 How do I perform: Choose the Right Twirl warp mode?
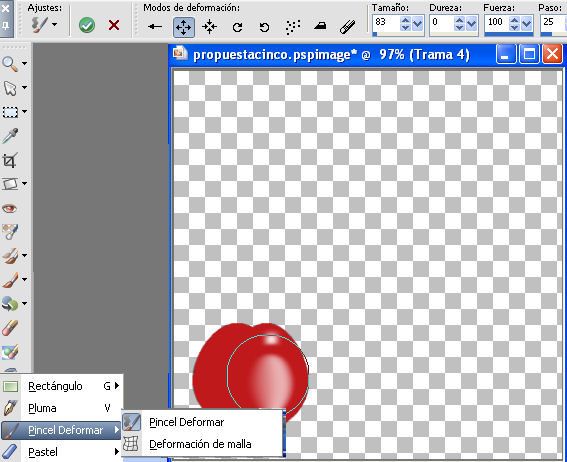[237, 27]
